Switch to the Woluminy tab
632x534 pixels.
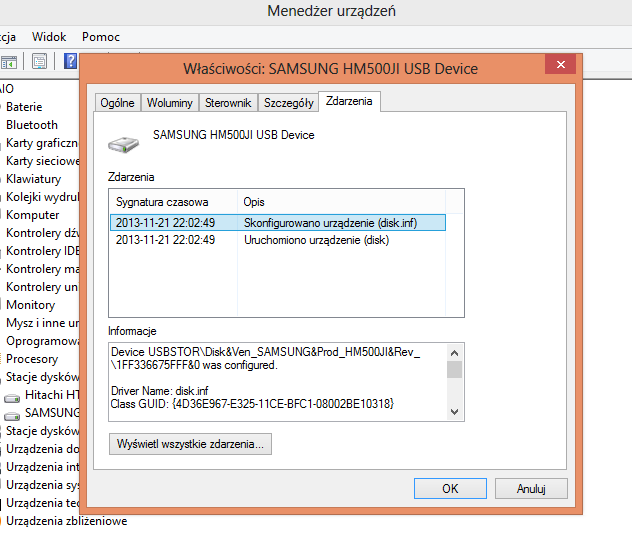tap(169, 103)
